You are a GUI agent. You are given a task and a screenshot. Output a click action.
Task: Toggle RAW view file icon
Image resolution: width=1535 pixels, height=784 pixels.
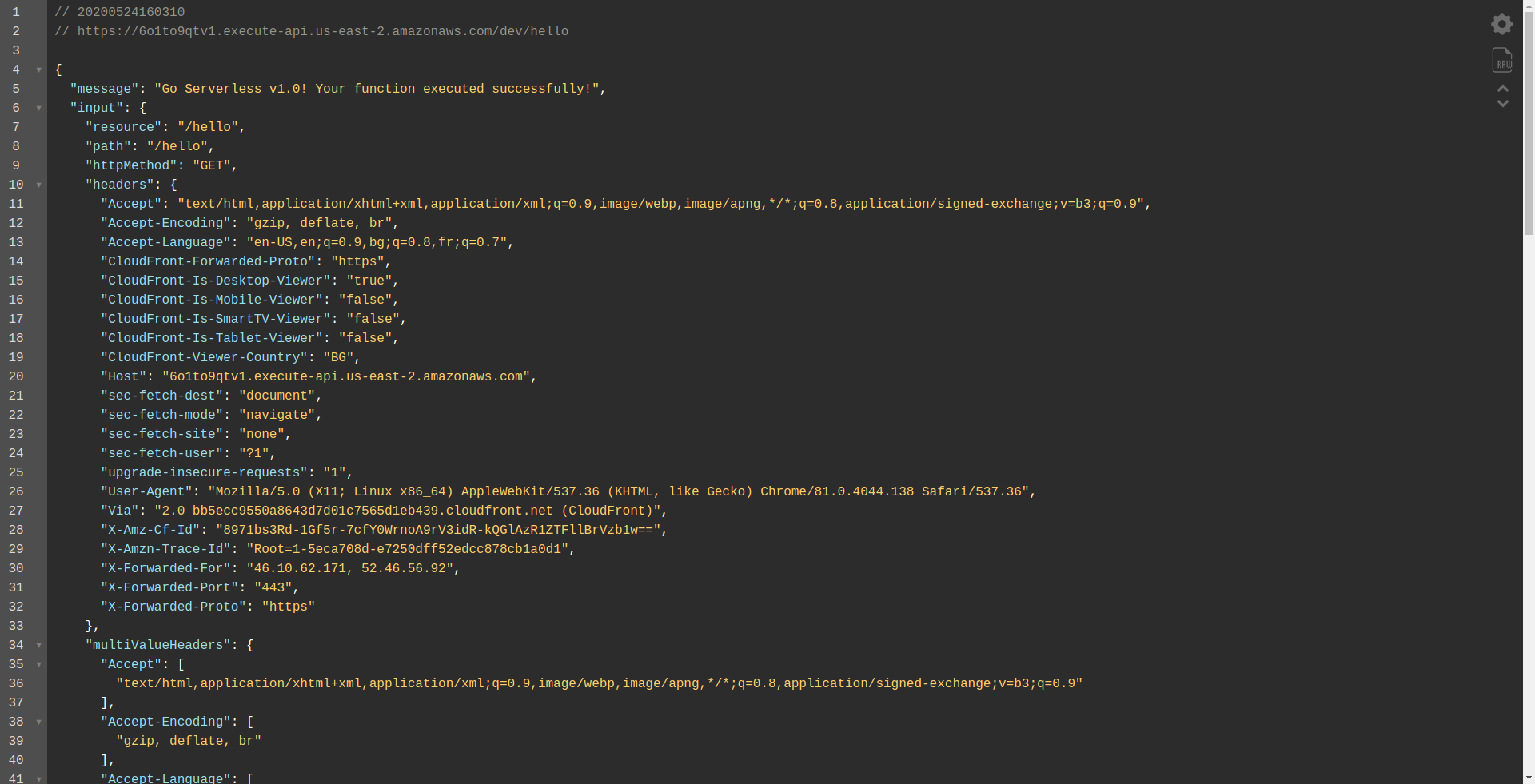(x=1502, y=60)
